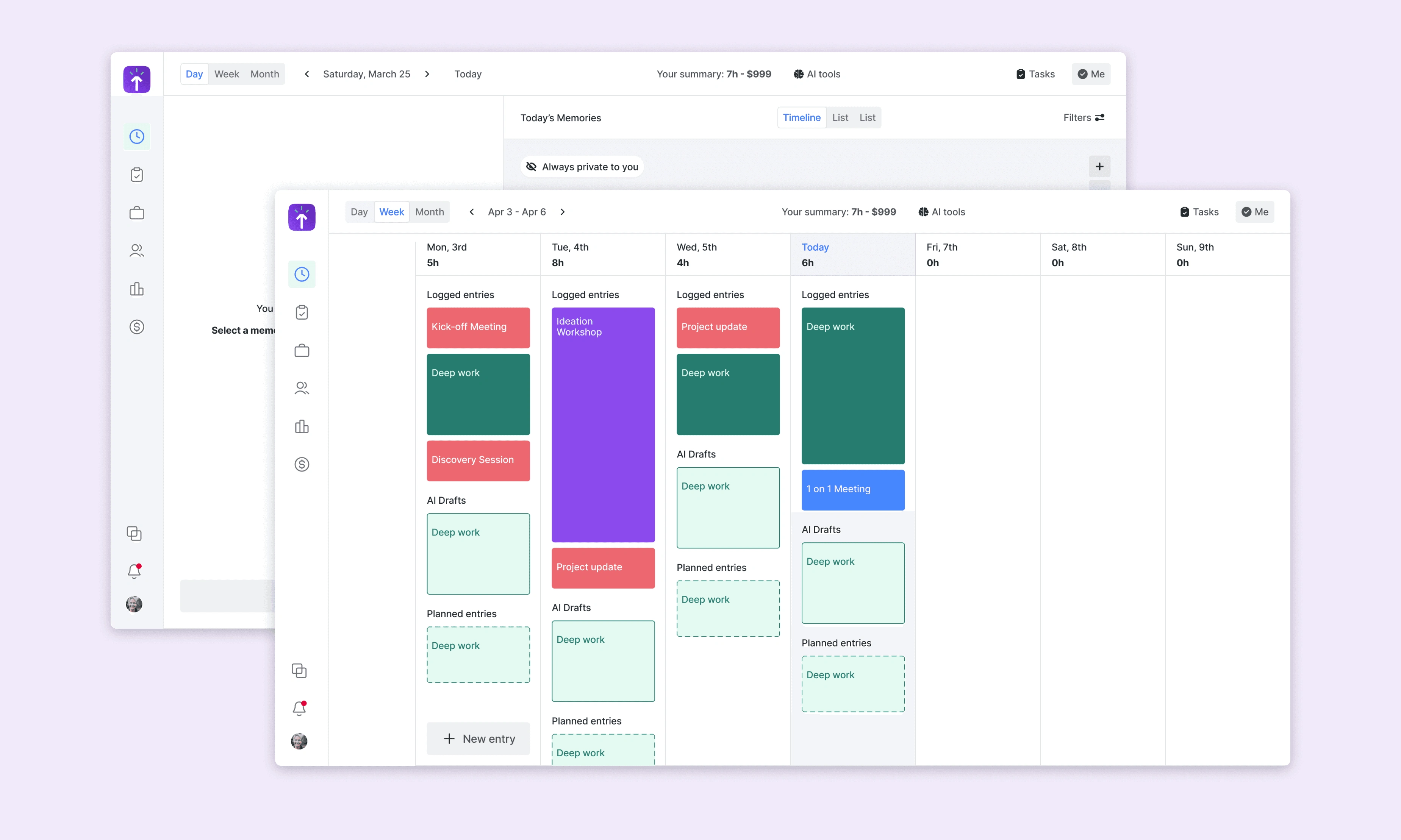Open the blue 1 on 1 Meeting entry
Screen dimensions: 1401x840
(x=853, y=490)
